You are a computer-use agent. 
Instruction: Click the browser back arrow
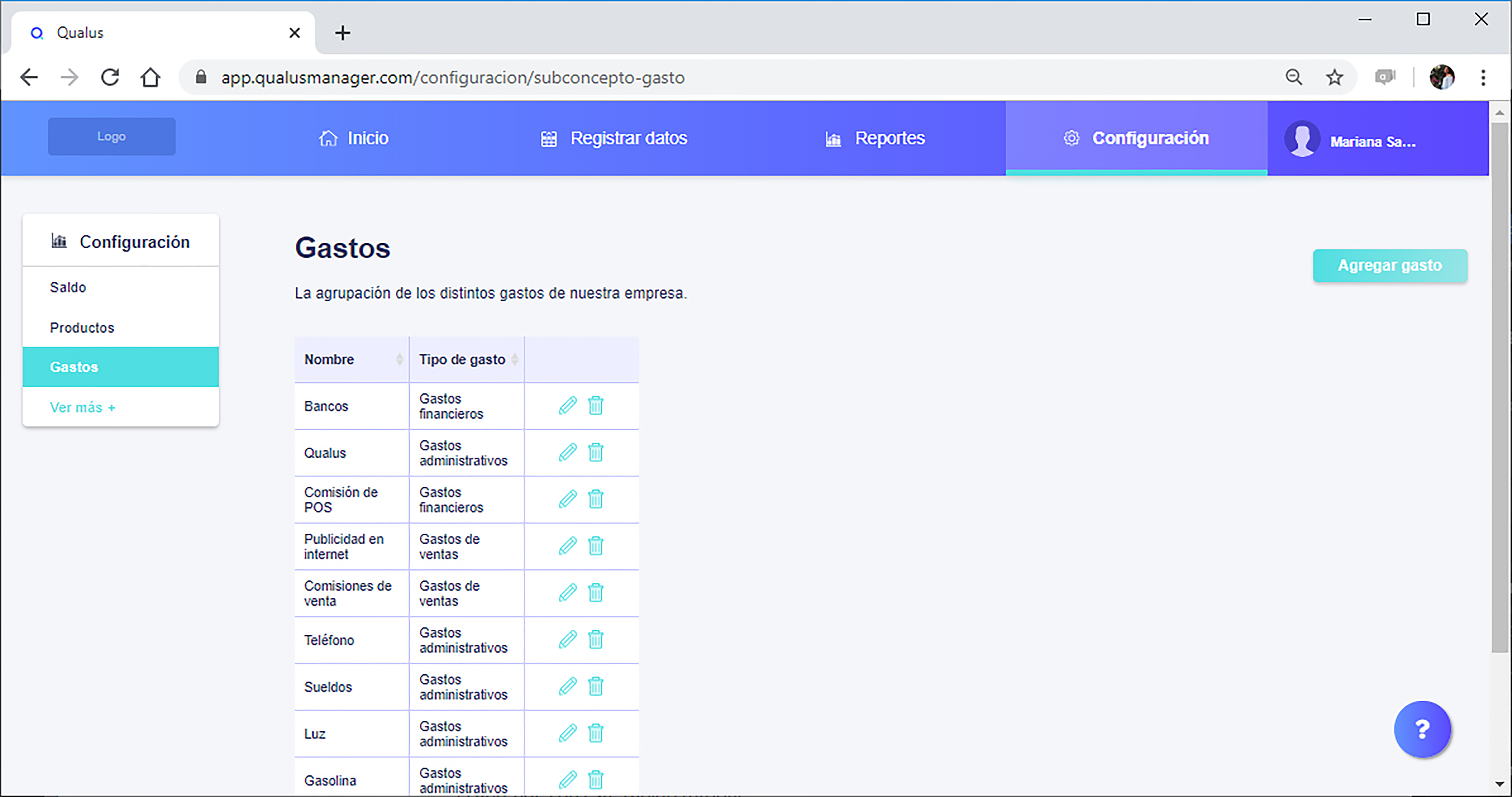click(x=29, y=78)
